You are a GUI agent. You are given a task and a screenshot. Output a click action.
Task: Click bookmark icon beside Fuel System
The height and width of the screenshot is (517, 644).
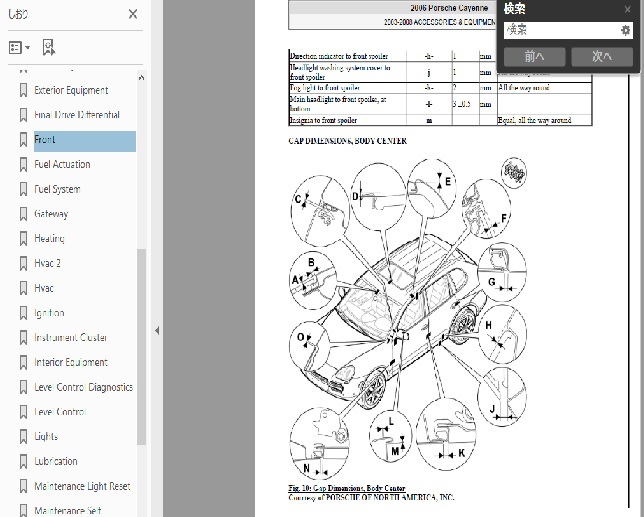(x=23, y=189)
